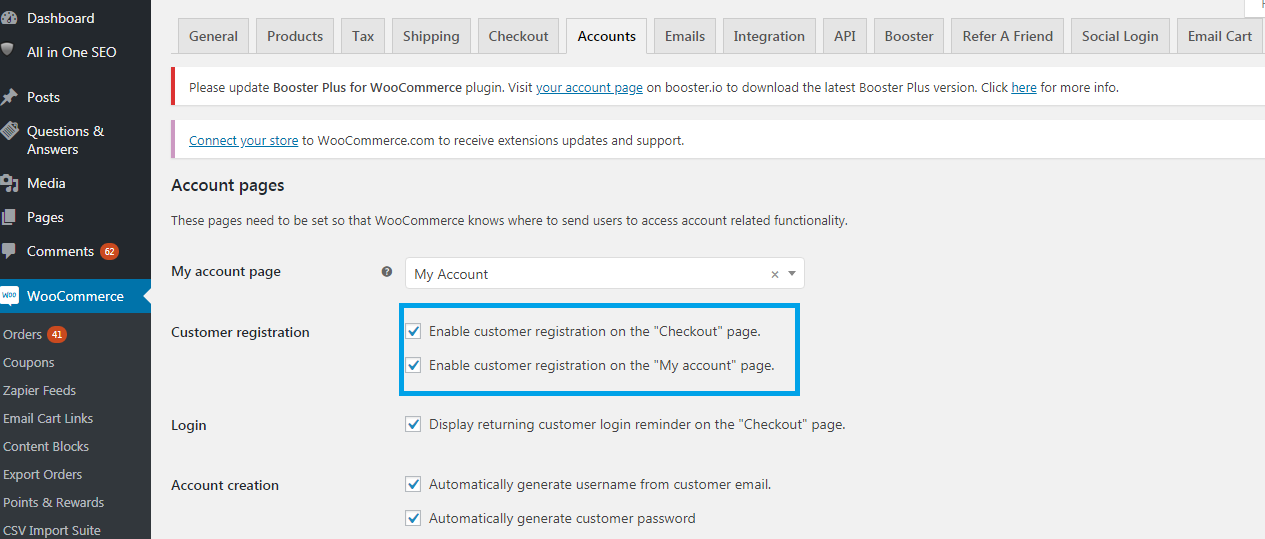Switch to the Products tab

tap(295, 36)
